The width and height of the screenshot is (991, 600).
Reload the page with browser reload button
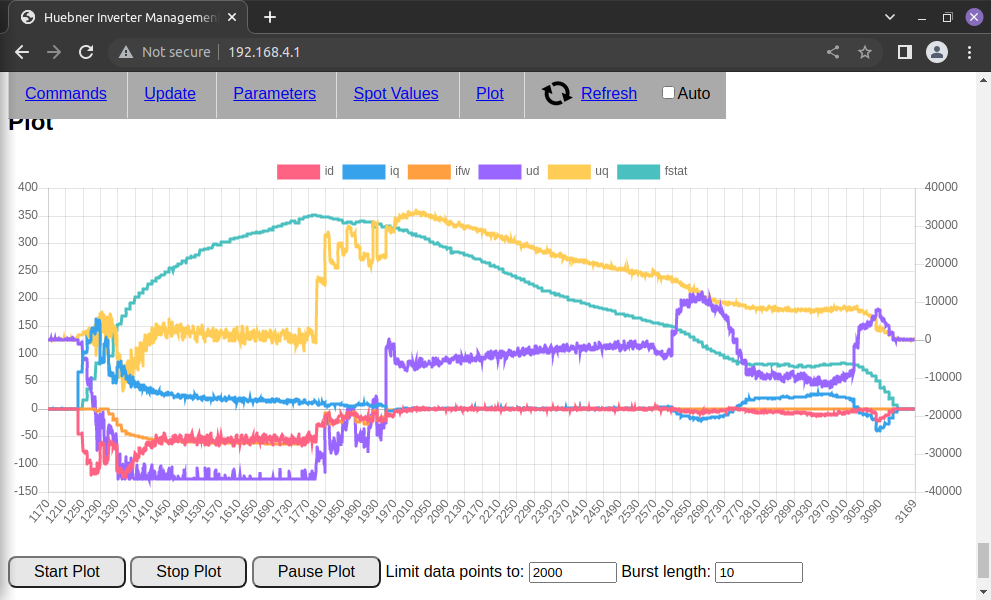pos(86,52)
